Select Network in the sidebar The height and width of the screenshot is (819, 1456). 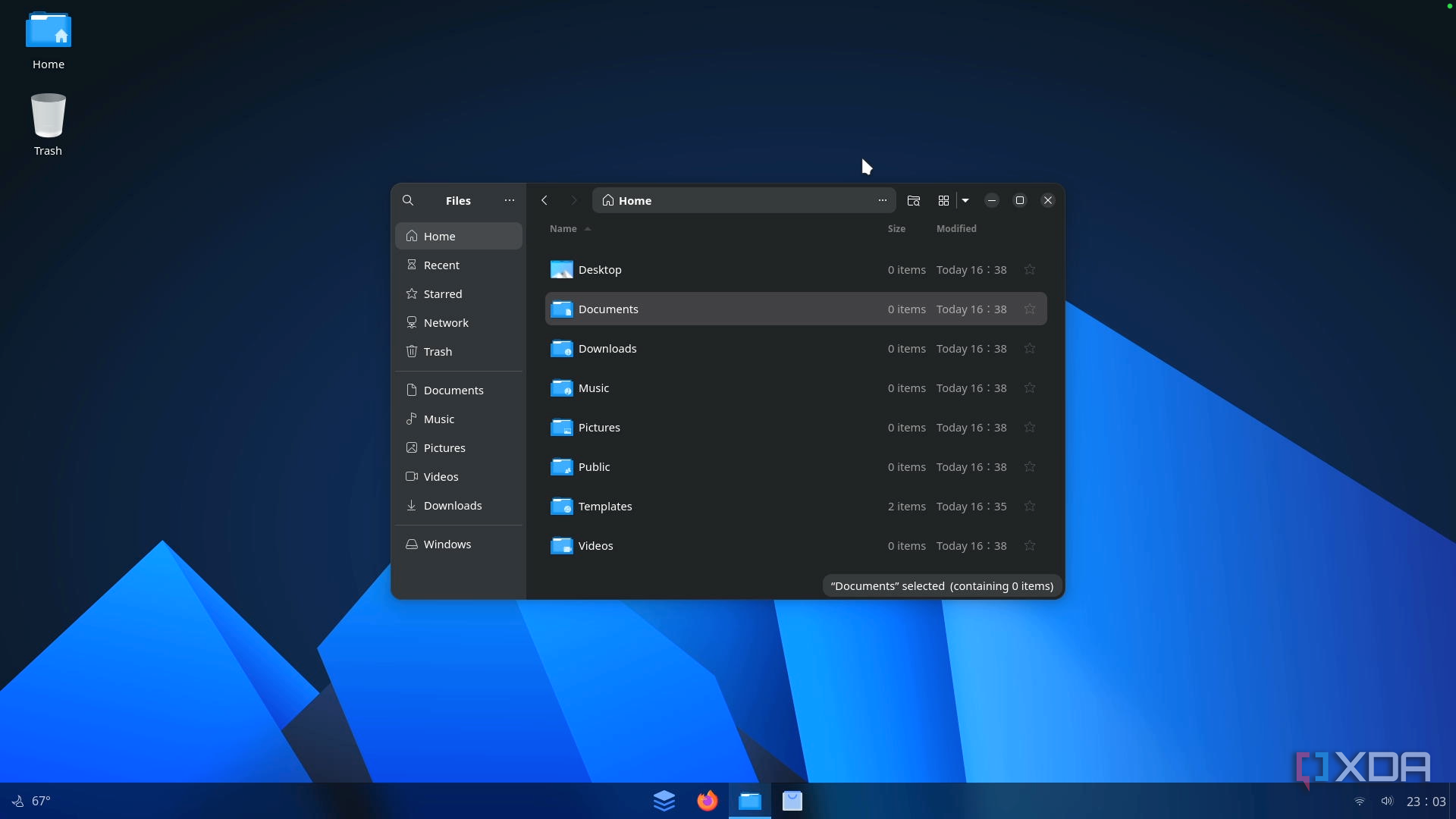(x=446, y=323)
